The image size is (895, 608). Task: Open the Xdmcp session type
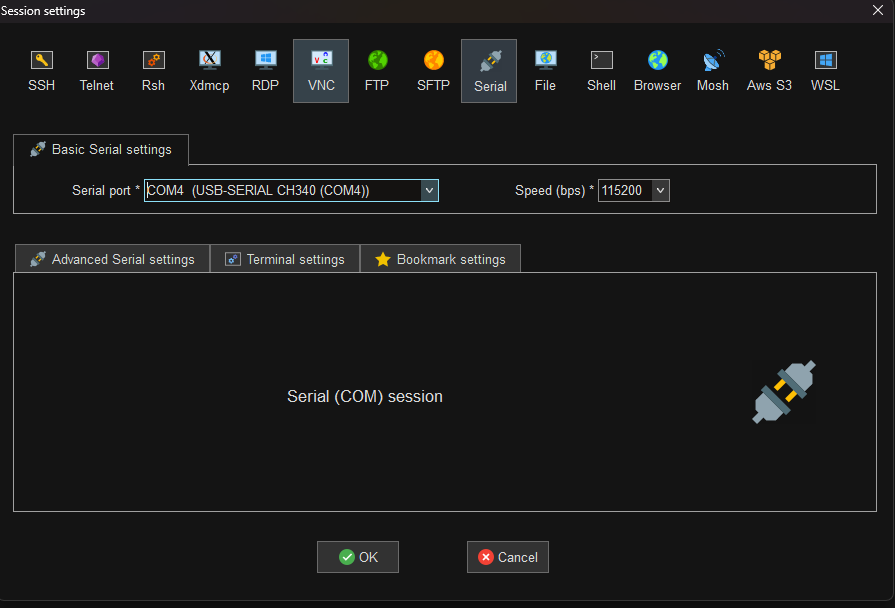(209, 71)
